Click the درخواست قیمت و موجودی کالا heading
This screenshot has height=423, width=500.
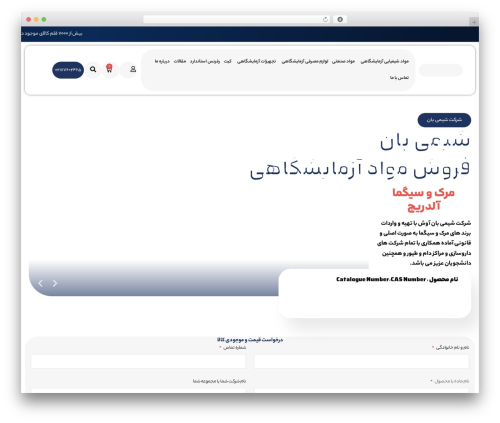250,340
